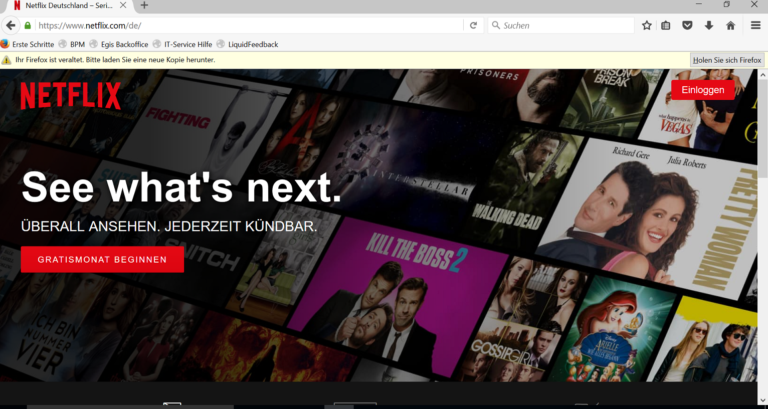
Task: Select the Netflix Deutschland tab
Action: pyautogui.click(x=70, y=6)
